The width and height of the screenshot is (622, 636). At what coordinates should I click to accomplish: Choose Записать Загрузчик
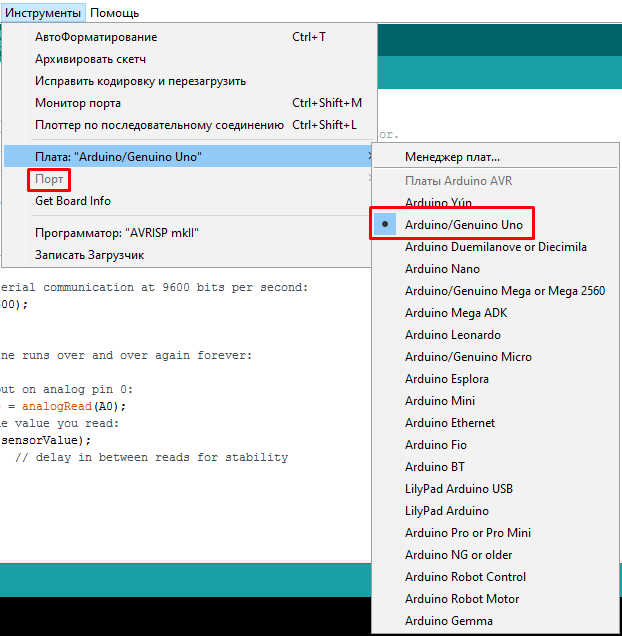click(x=187, y=255)
